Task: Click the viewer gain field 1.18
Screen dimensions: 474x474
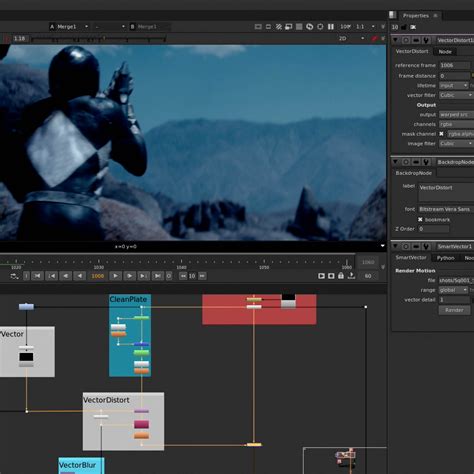Action: tap(20, 39)
